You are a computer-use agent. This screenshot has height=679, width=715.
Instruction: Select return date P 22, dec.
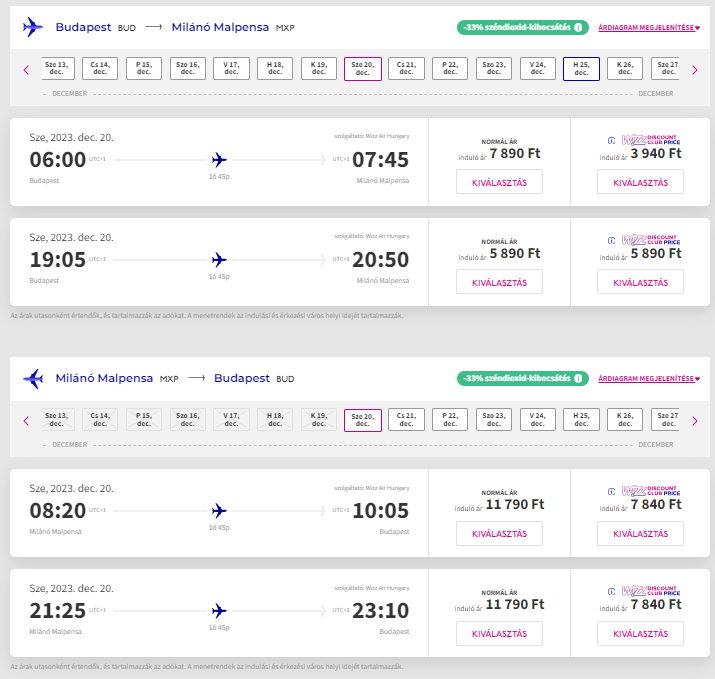pos(450,420)
